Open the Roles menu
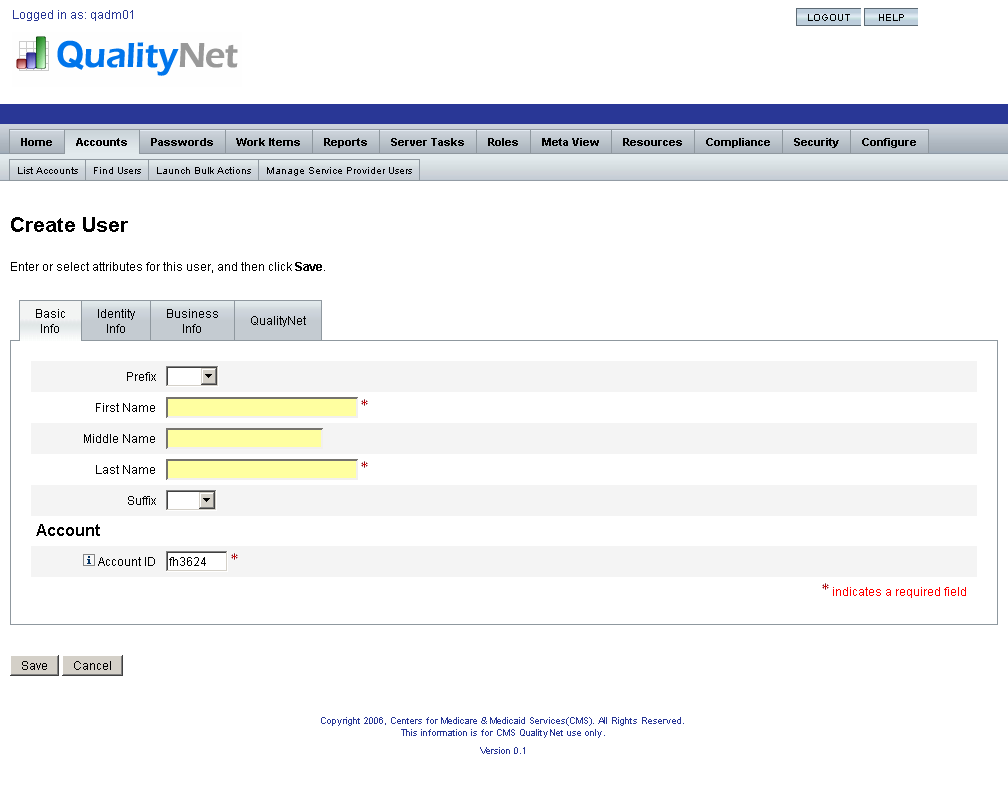The image size is (1008, 787). 503,142
